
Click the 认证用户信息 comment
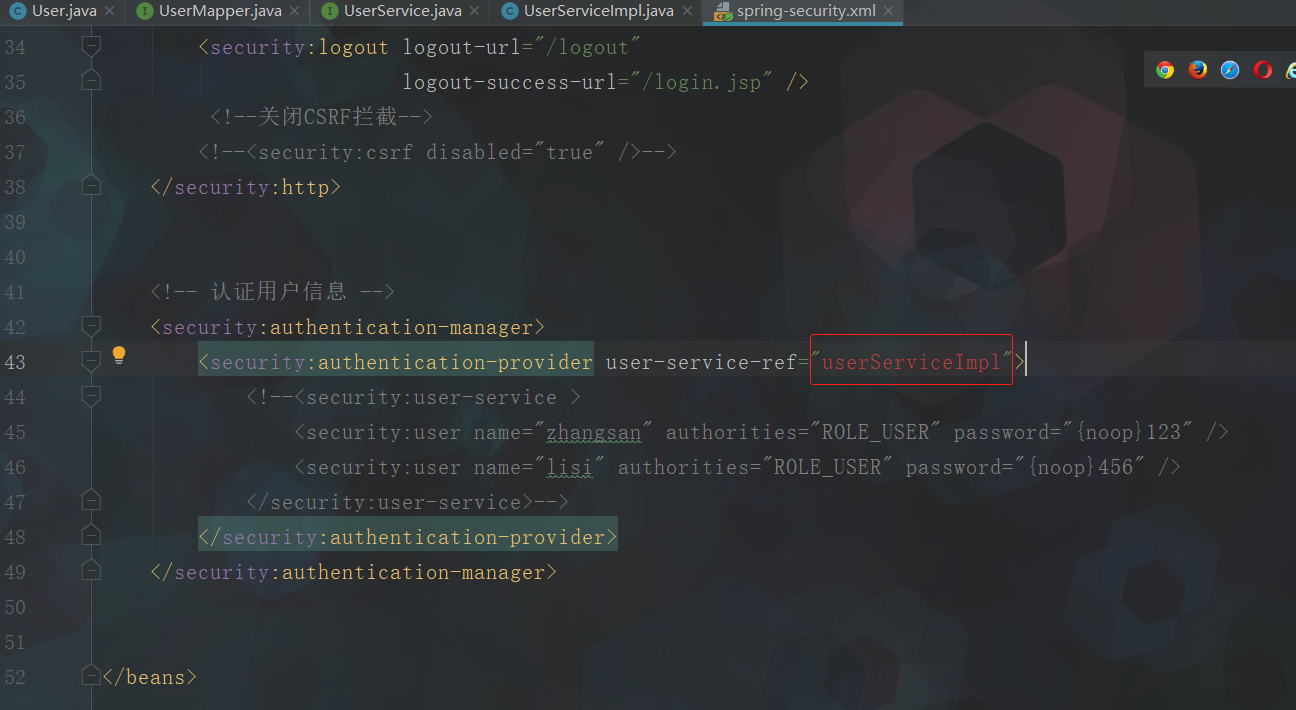click(273, 292)
